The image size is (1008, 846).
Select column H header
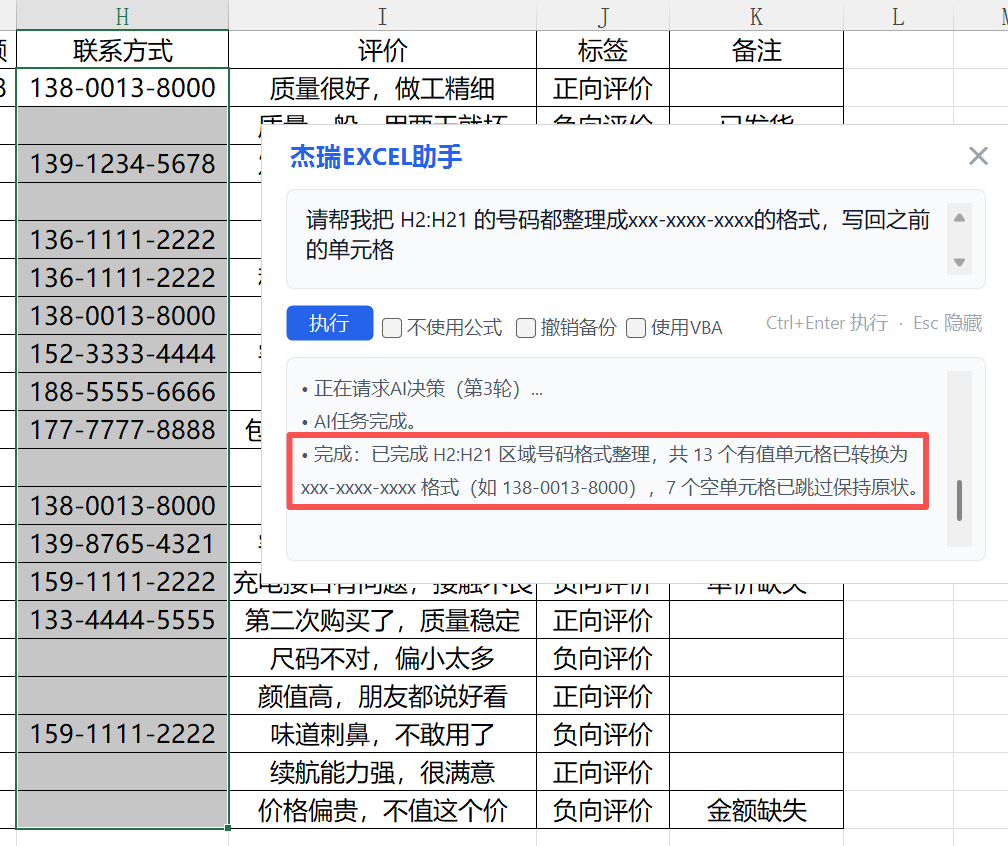[x=122, y=15]
